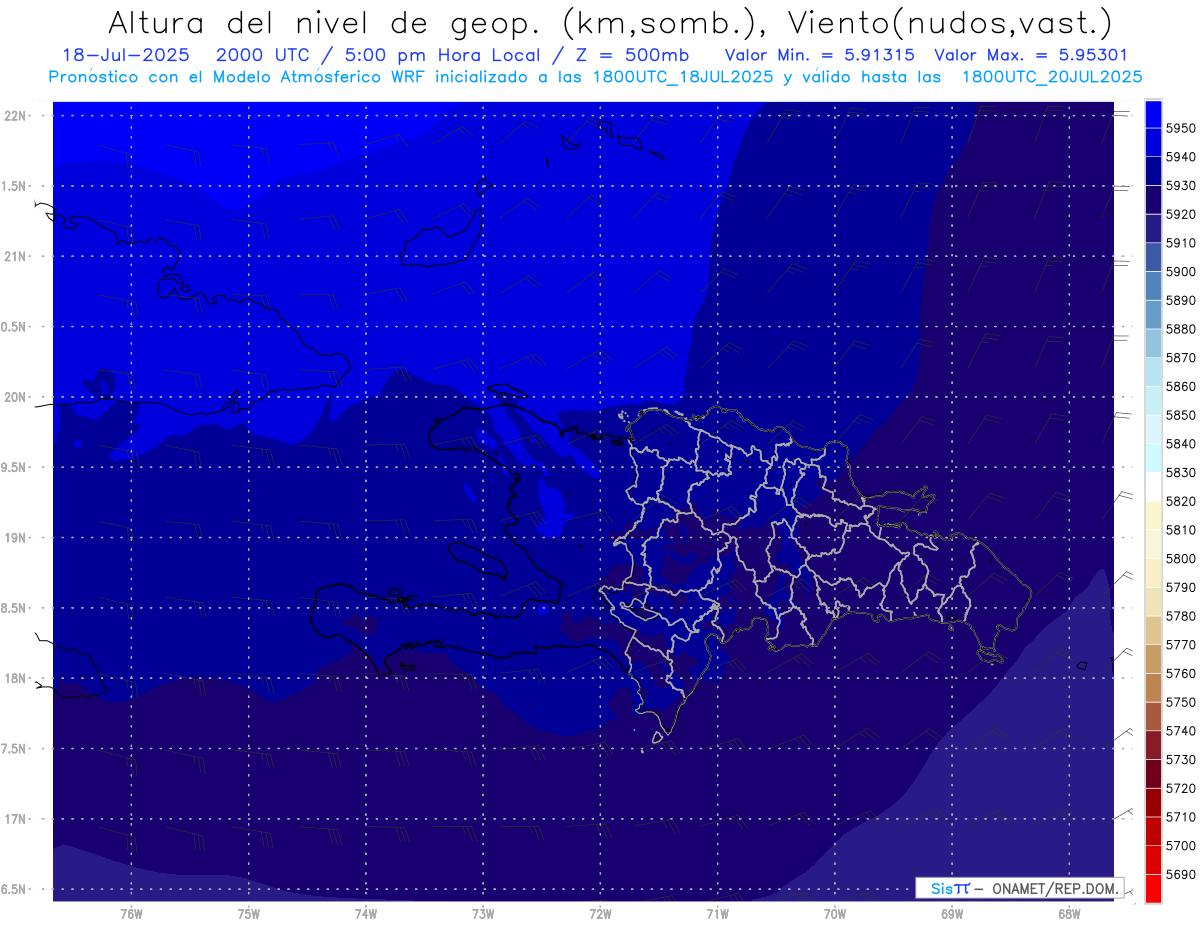Screen dimensions: 1200x927
Task: Click the '5760' colorbar value
Action: click(1181, 674)
